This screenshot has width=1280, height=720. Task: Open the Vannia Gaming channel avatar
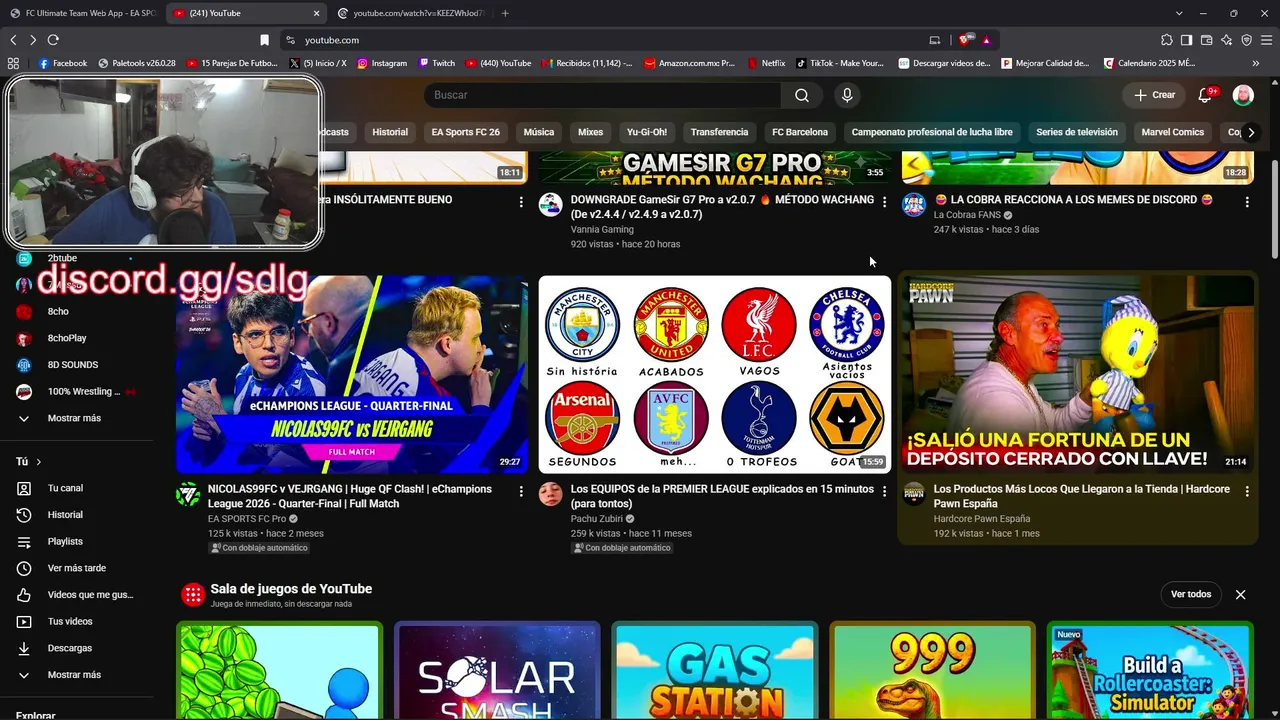(x=551, y=205)
